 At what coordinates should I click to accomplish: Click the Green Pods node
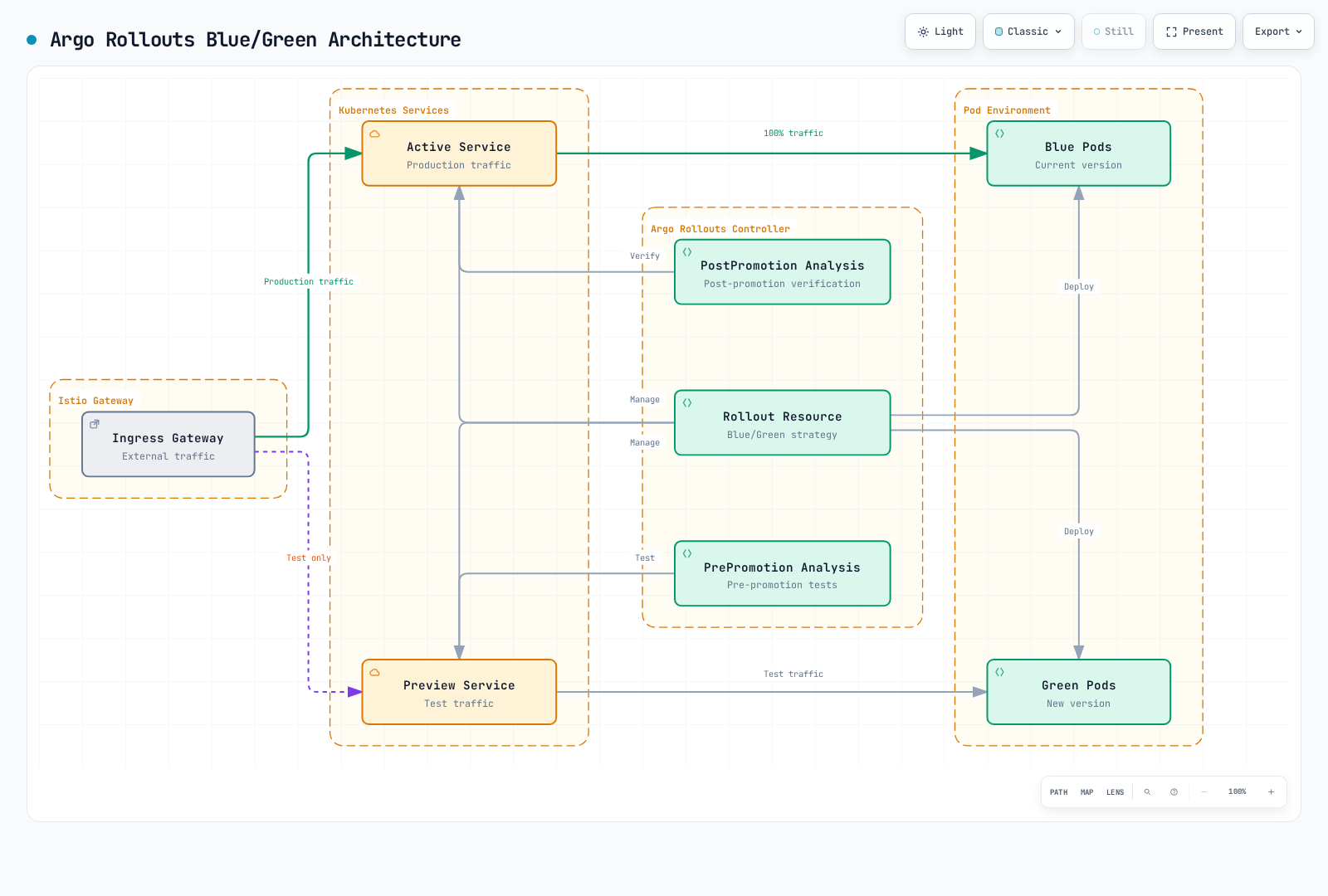click(1079, 692)
